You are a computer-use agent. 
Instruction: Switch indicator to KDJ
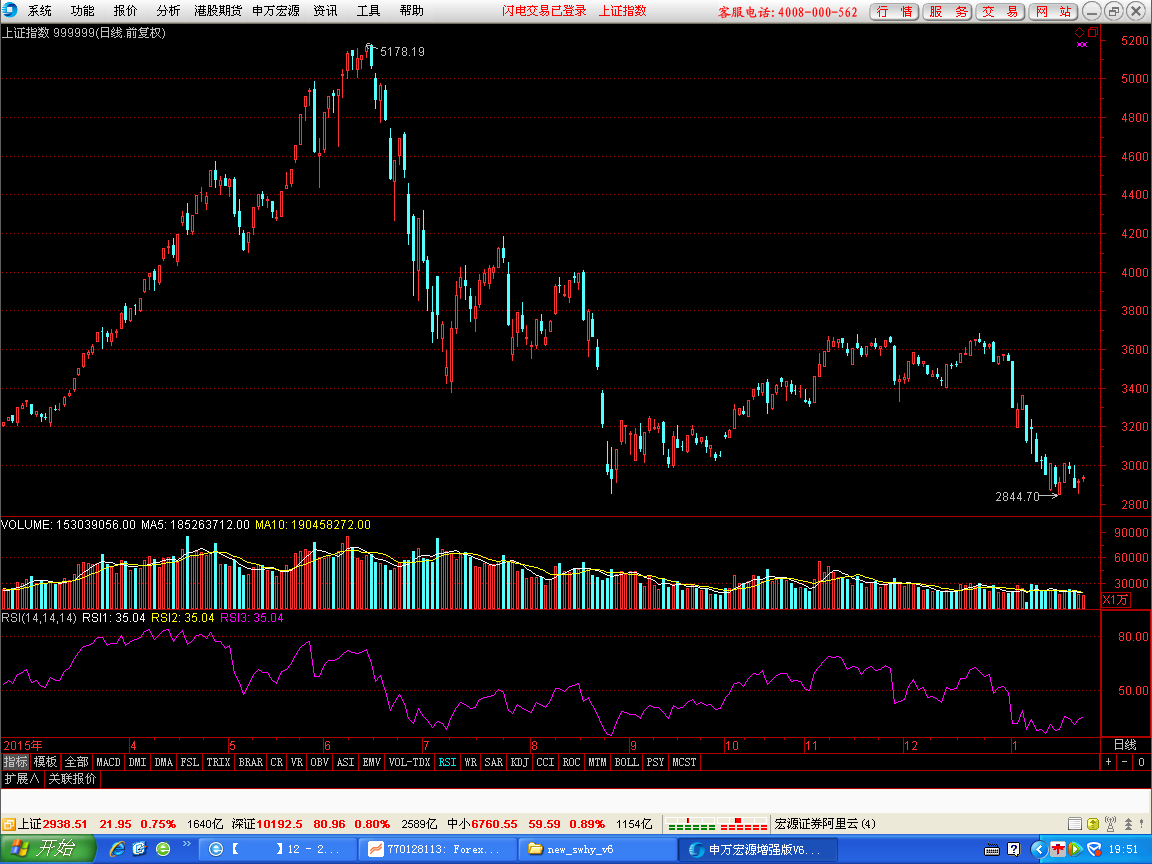[x=519, y=762]
